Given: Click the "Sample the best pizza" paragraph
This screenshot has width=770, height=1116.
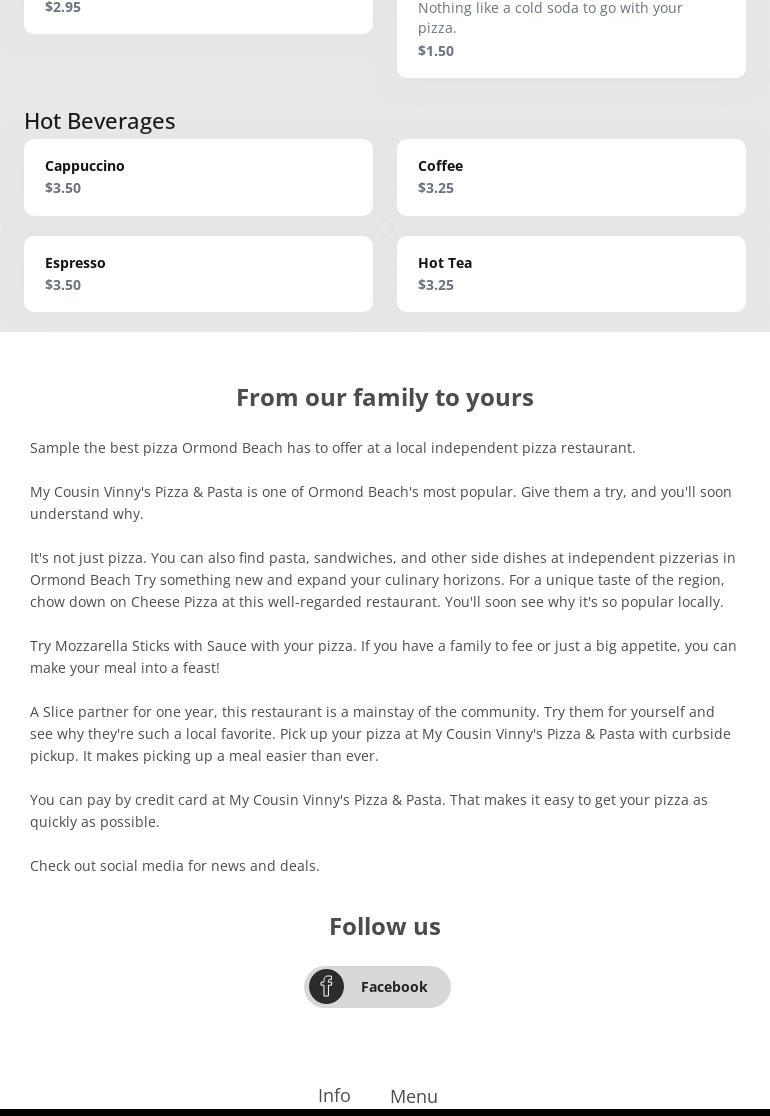Looking at the screenshot, I should click(x=333, y=448).
